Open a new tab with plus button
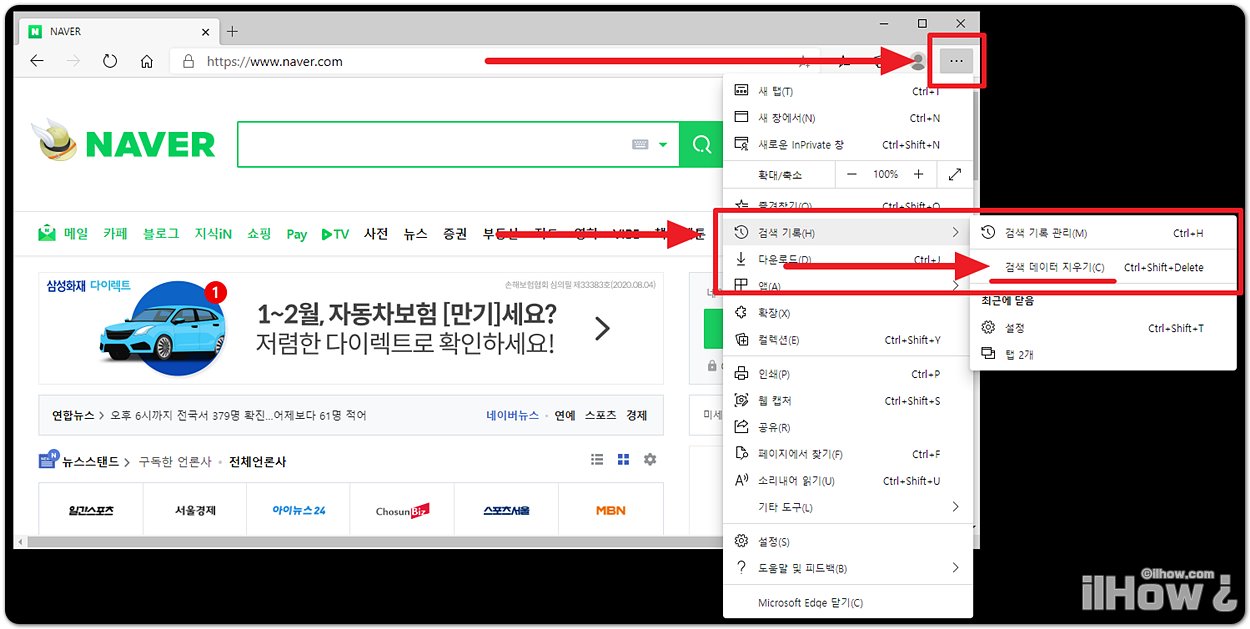Image resolution: width=1250 pixels, height=629 pixels. (x=232, y=31)
